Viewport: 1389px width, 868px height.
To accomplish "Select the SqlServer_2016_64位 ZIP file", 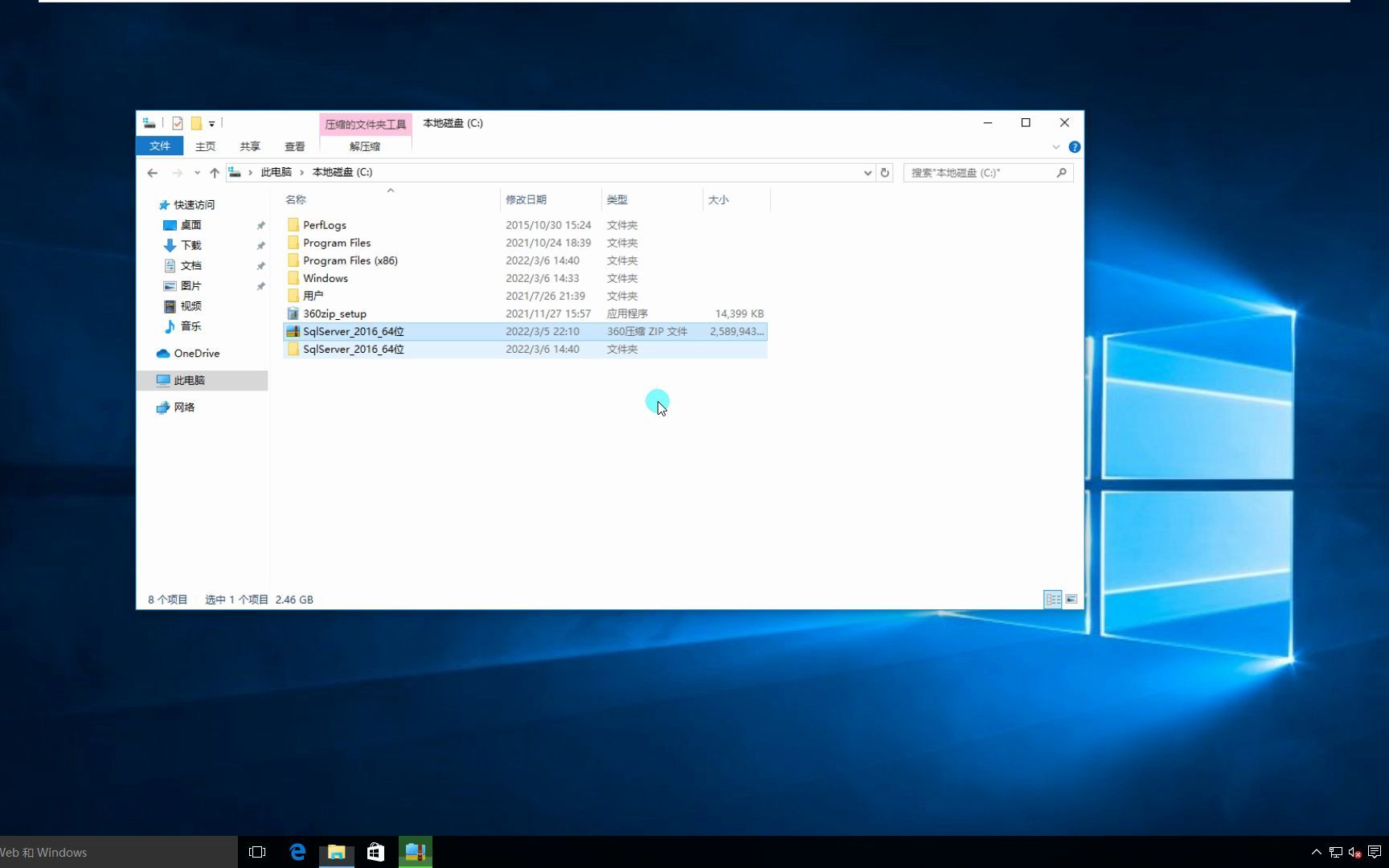I will (x=354, y=331).
